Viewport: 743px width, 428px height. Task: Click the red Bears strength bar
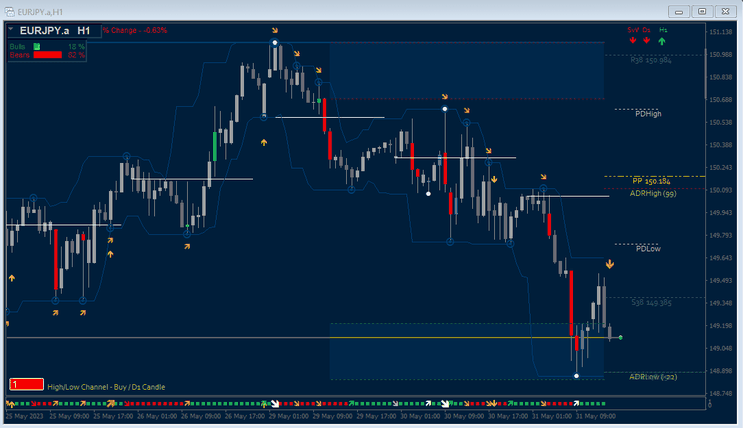[x=47, y=55]
